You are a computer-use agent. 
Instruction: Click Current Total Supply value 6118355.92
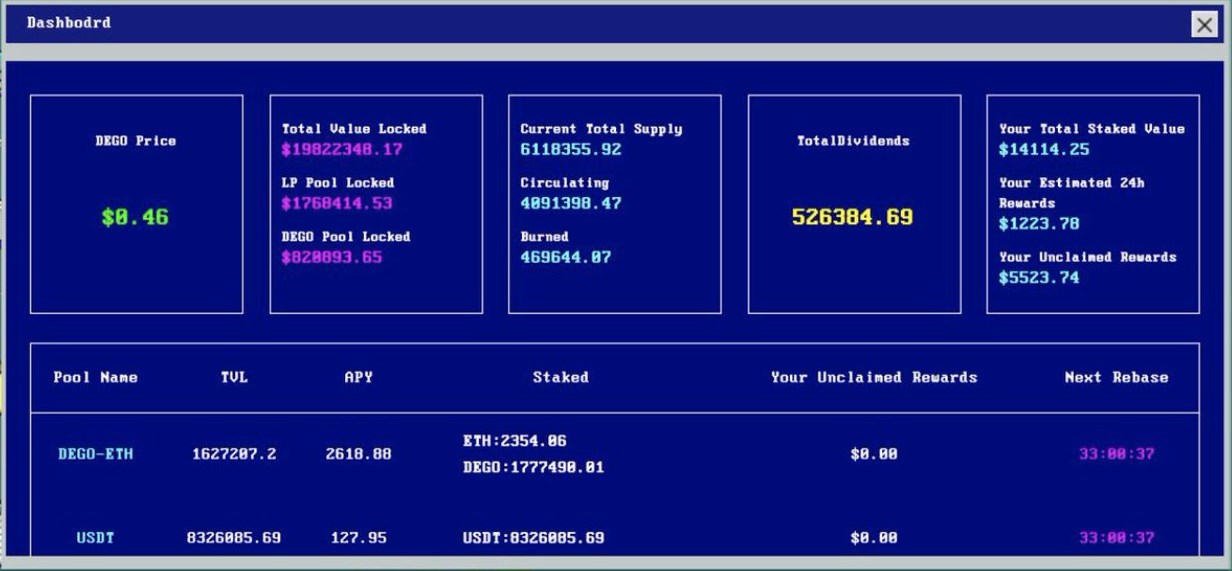click(x=571, y=150)
